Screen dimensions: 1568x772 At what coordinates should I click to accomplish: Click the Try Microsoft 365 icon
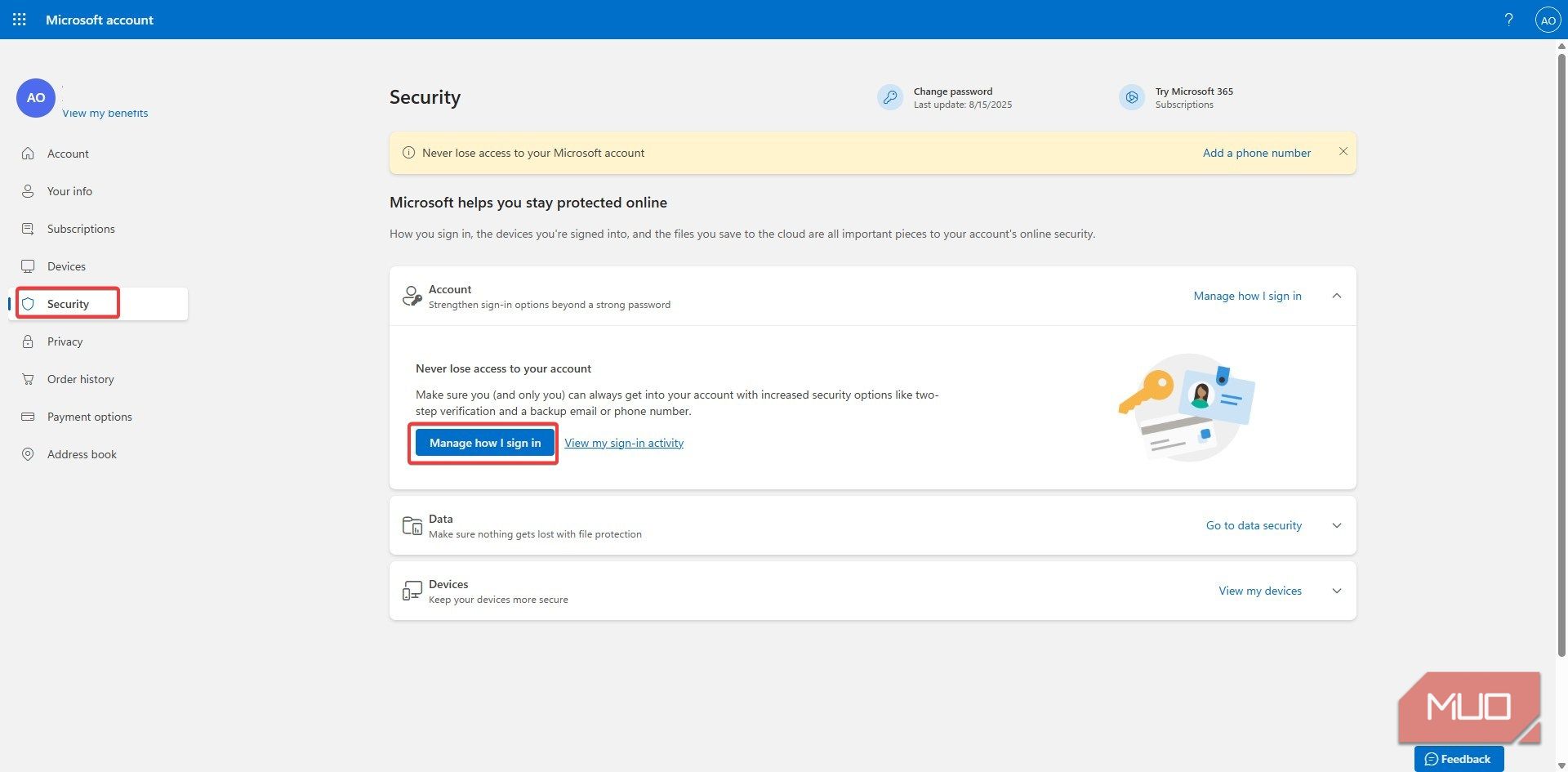(x=1132, y=97)
